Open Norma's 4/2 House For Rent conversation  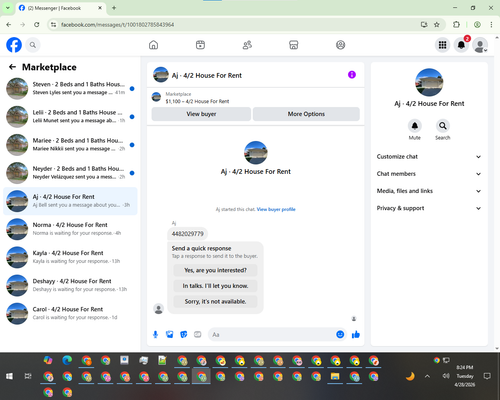click(70, 229)
